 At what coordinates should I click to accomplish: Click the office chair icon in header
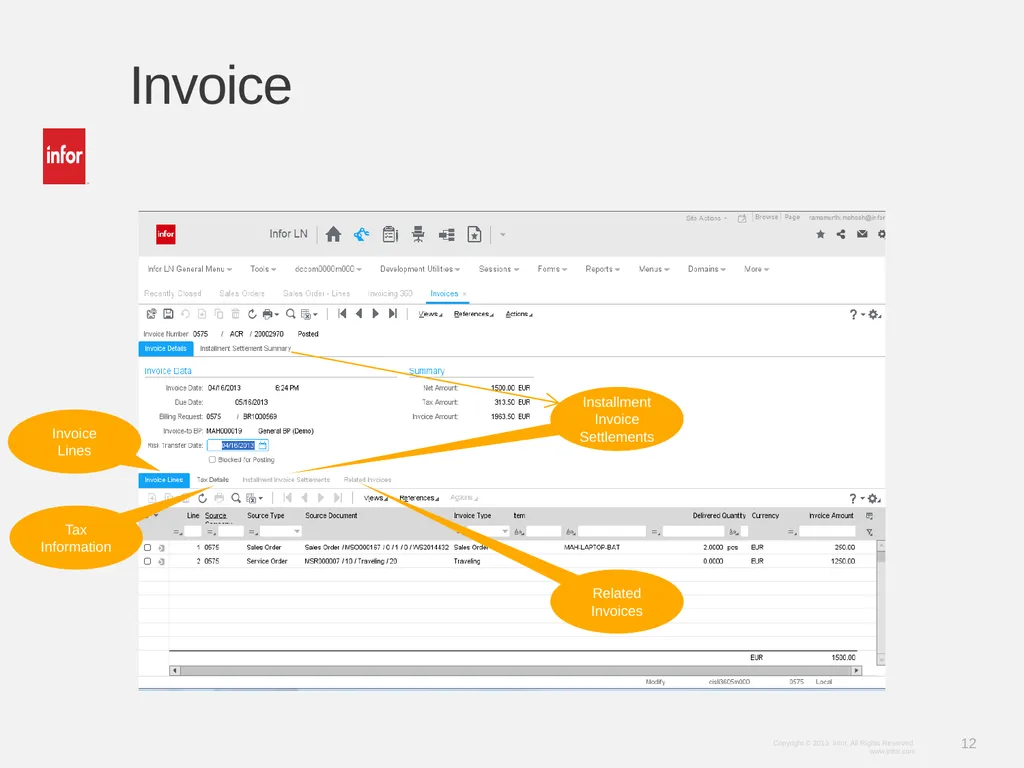418,234
